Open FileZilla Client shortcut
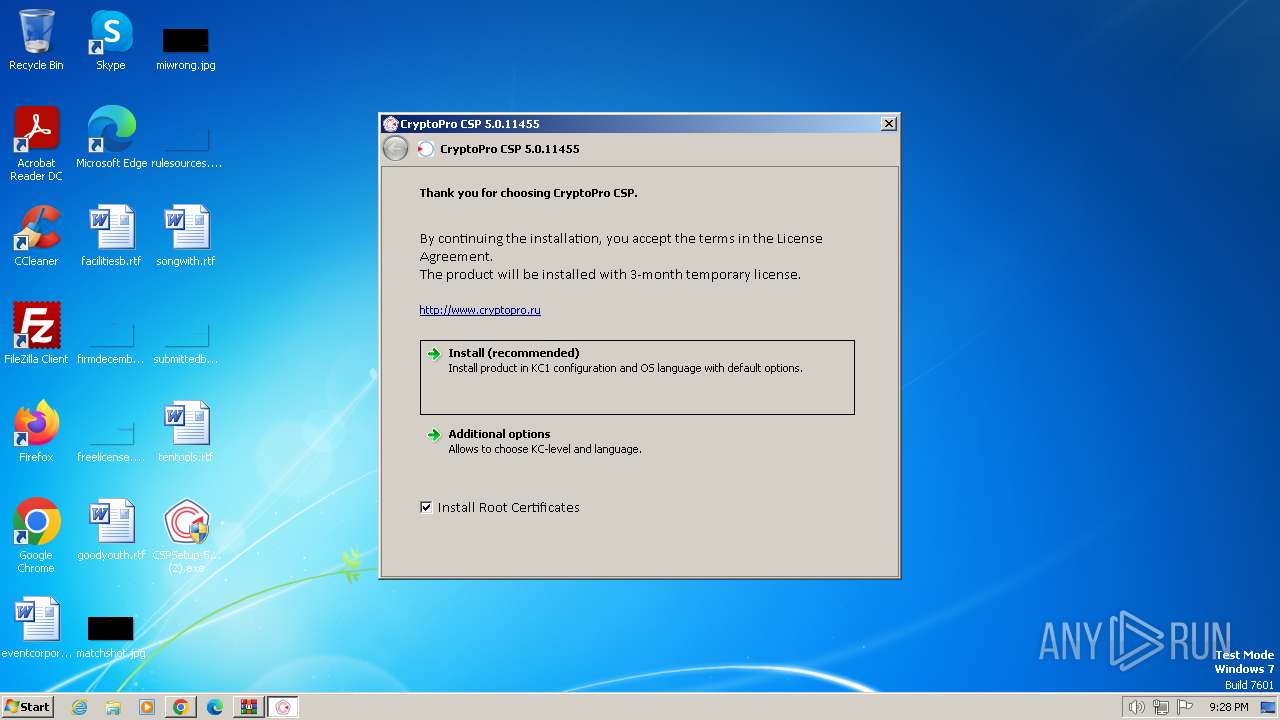Image resolution: width=1280 pixels, height=720 pixels. click(x=36, y=334)
